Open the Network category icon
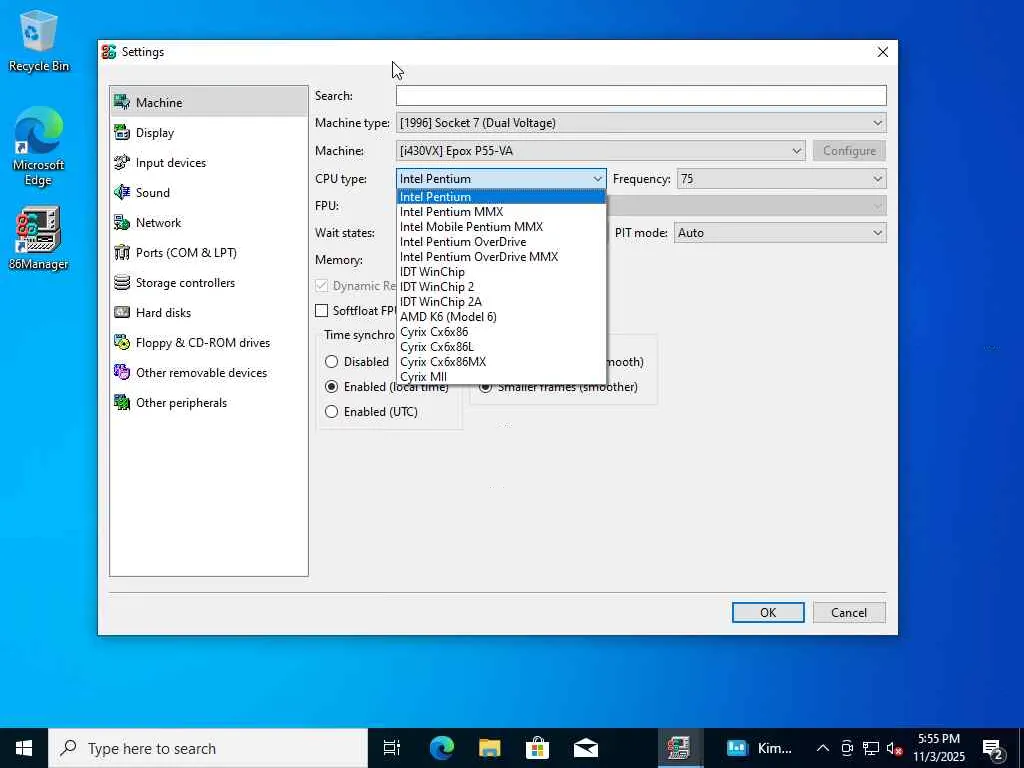Image resolution: width=1024 pixels, height=768 pixels. (121, 222)
